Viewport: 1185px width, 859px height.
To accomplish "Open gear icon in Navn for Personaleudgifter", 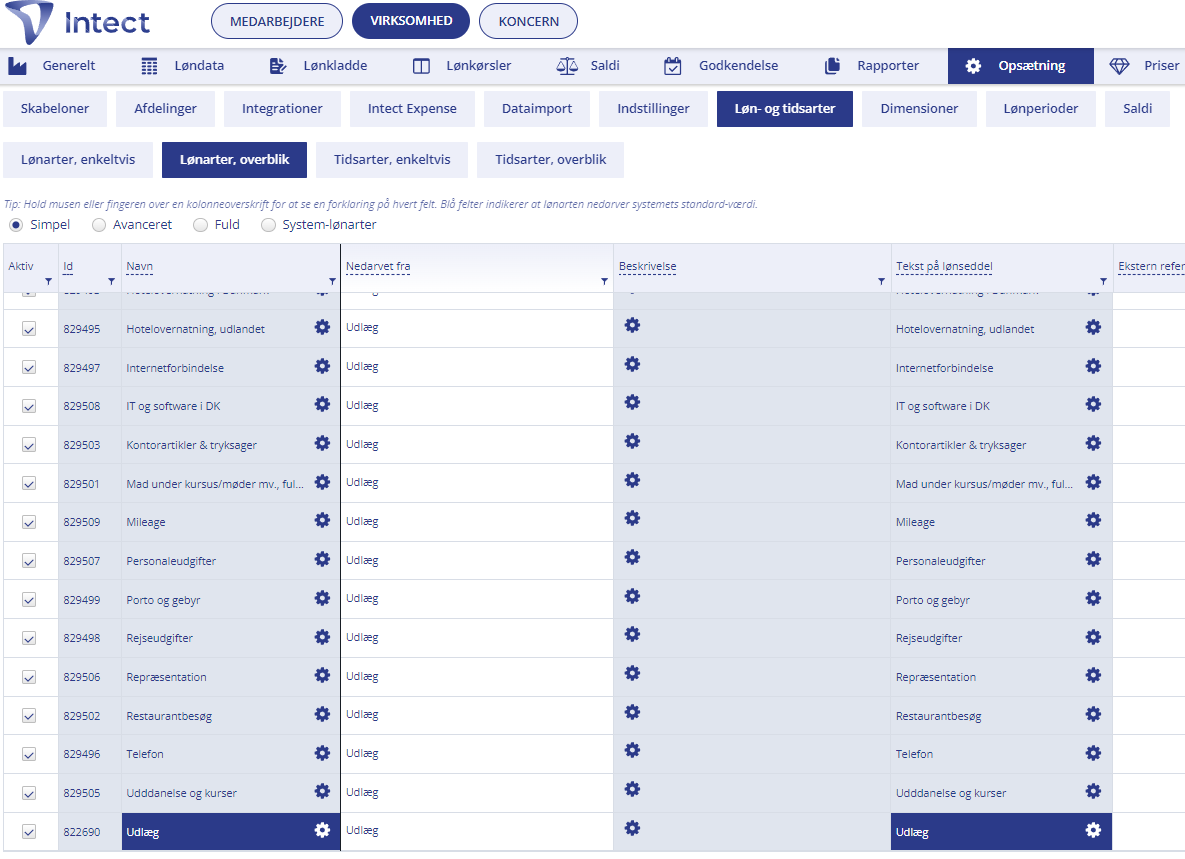I will pos(322,559).
